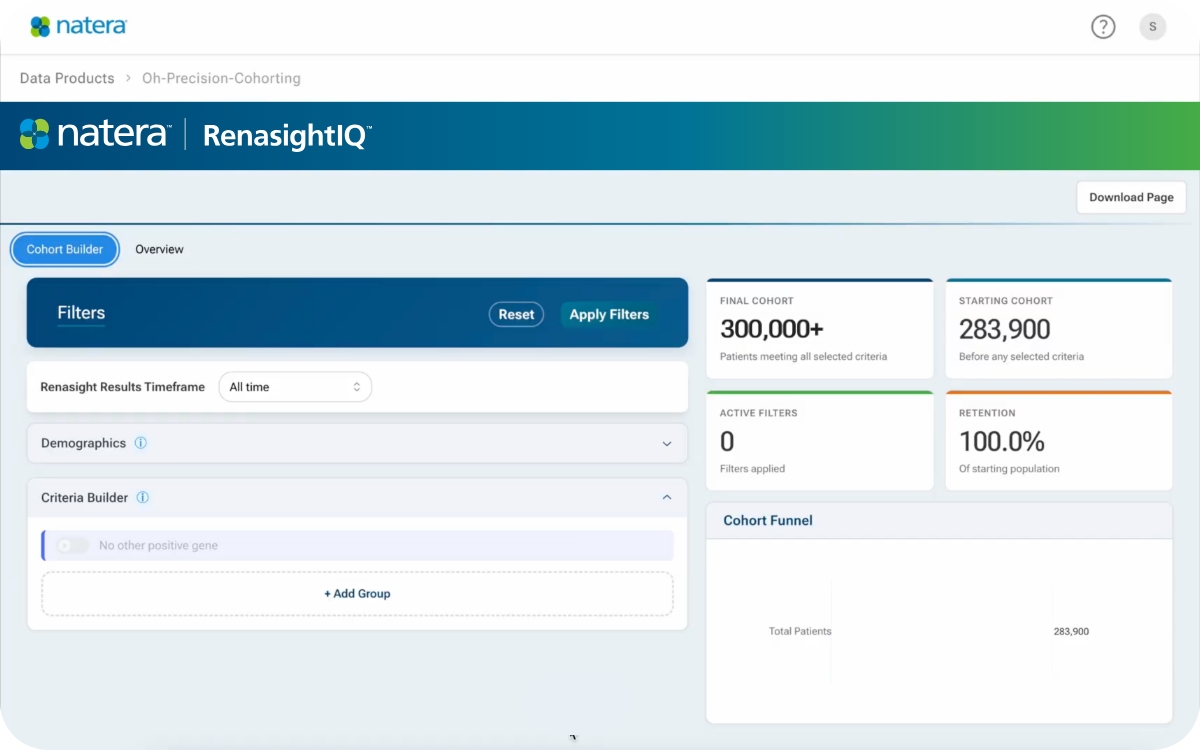Click the Active Filters 0 value
Image resolution: width=1200 pixels, height=750 pixels.
(x=727, y=441)
